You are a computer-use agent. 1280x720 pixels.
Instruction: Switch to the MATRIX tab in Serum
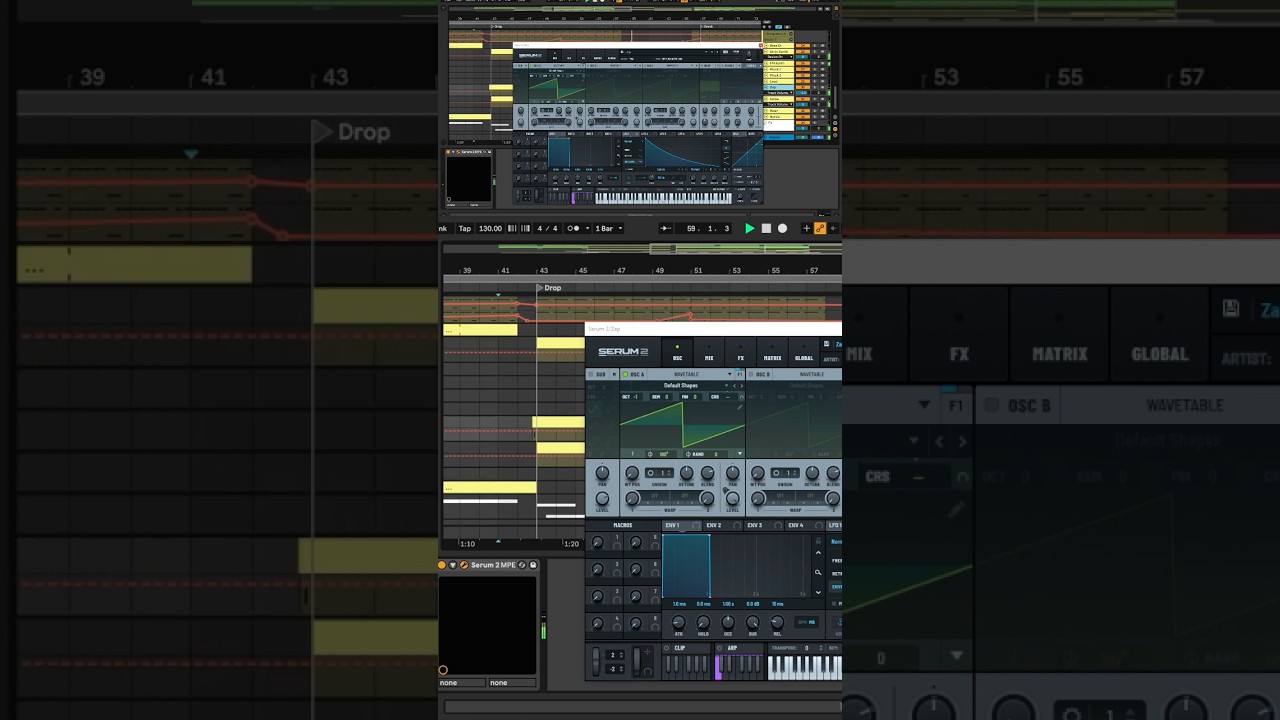pyautogui.click(x=772, y=352)
